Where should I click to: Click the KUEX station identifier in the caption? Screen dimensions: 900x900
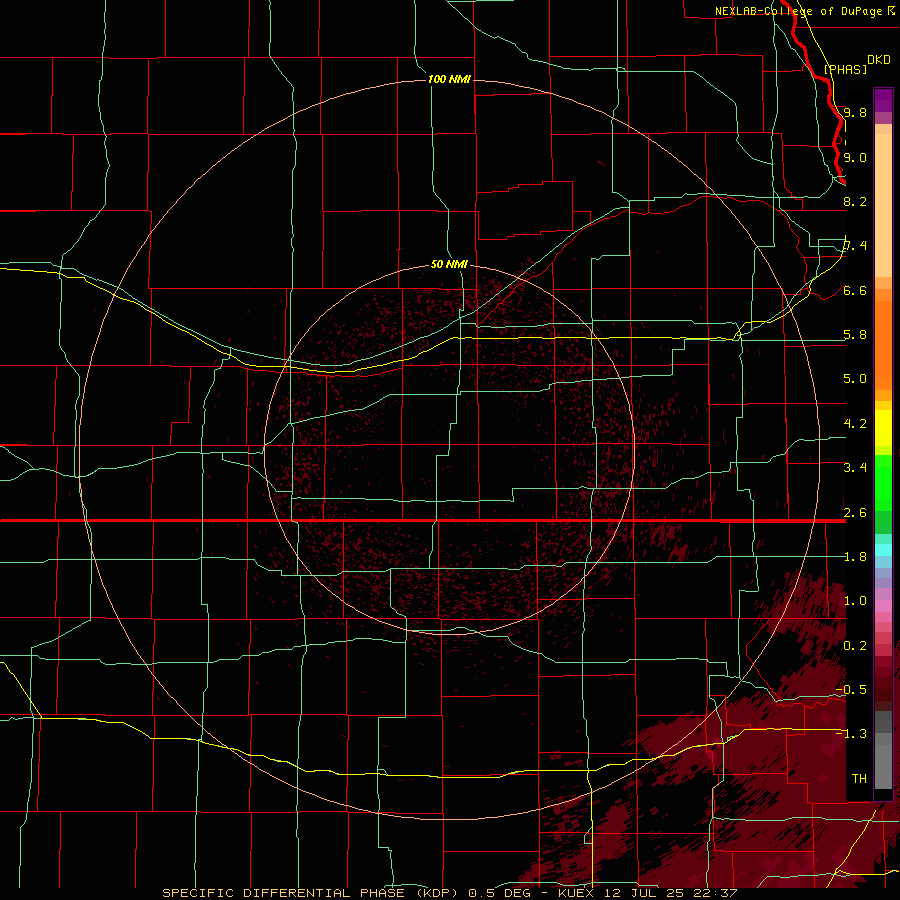click(577, 893)
